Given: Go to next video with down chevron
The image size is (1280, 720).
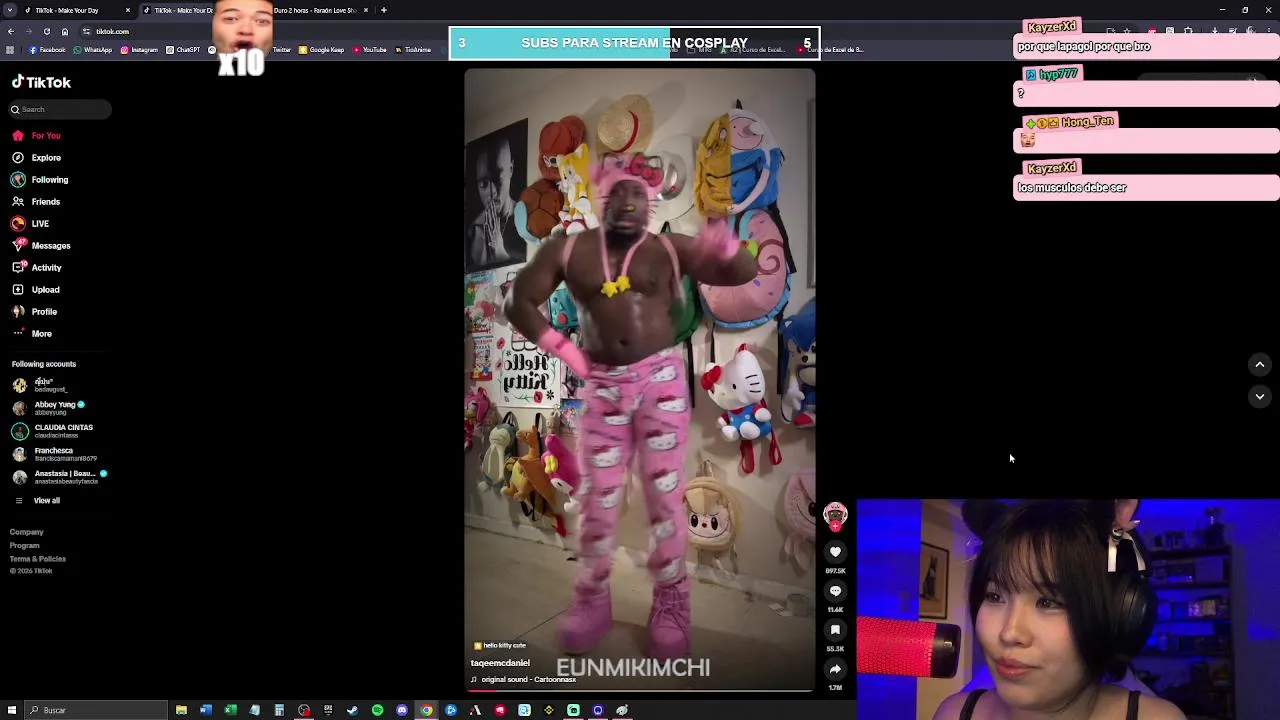Looking at the screenshot, I should click(x=1260, y=397).
